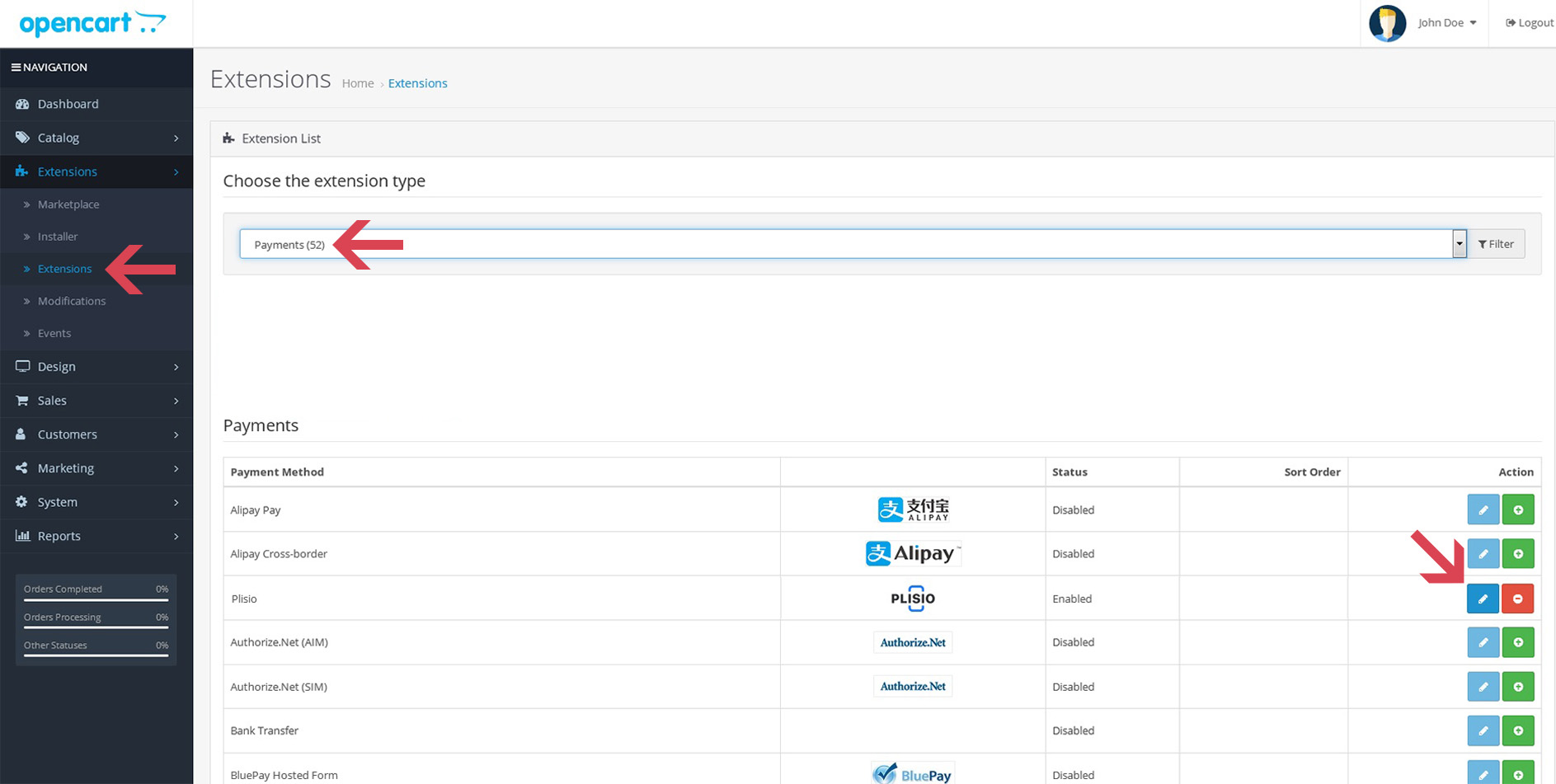
Task: Click the Marketing share icon
Action: coord(21,467)
